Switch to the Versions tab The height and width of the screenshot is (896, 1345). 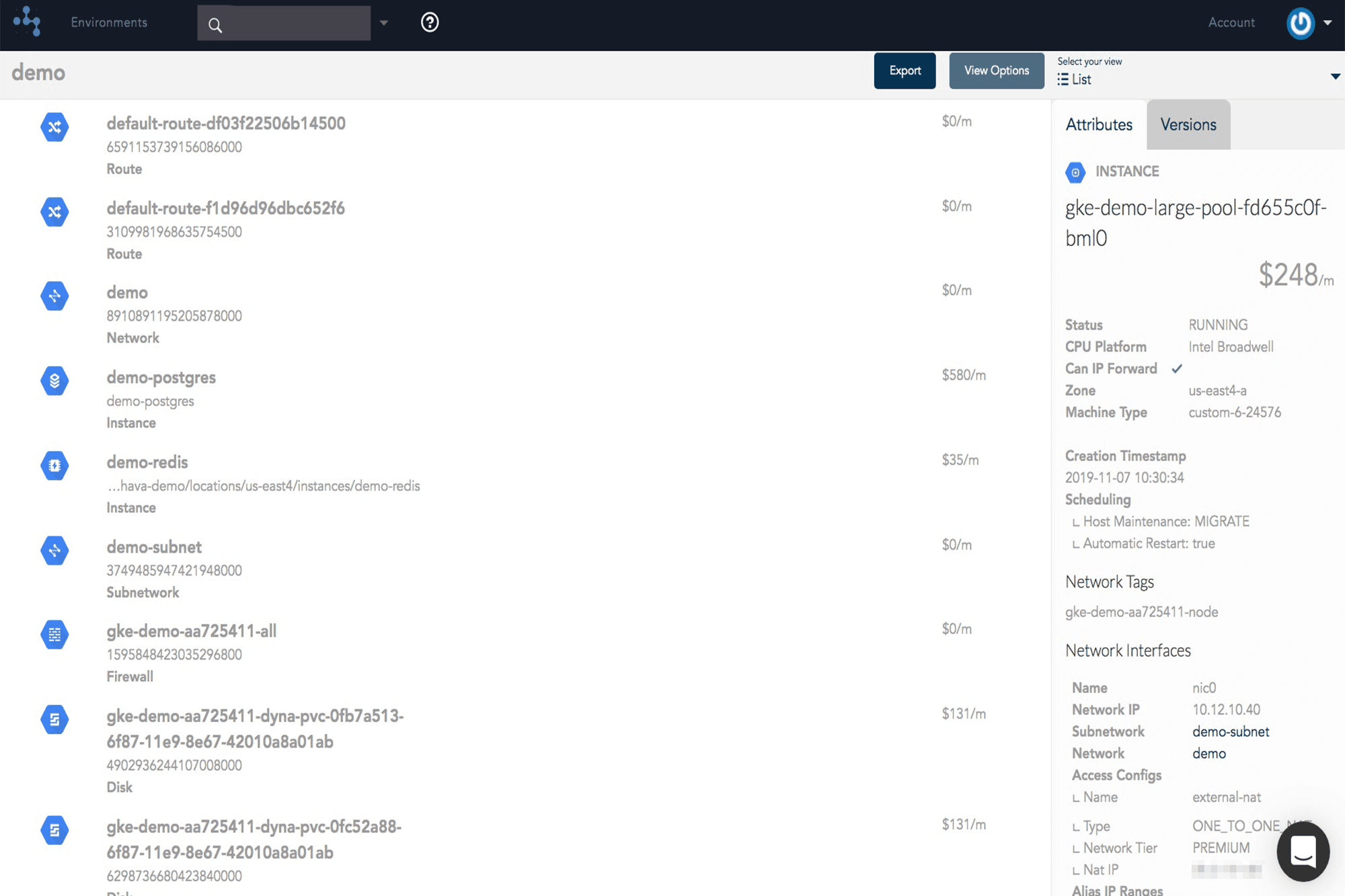(1188, 124)
